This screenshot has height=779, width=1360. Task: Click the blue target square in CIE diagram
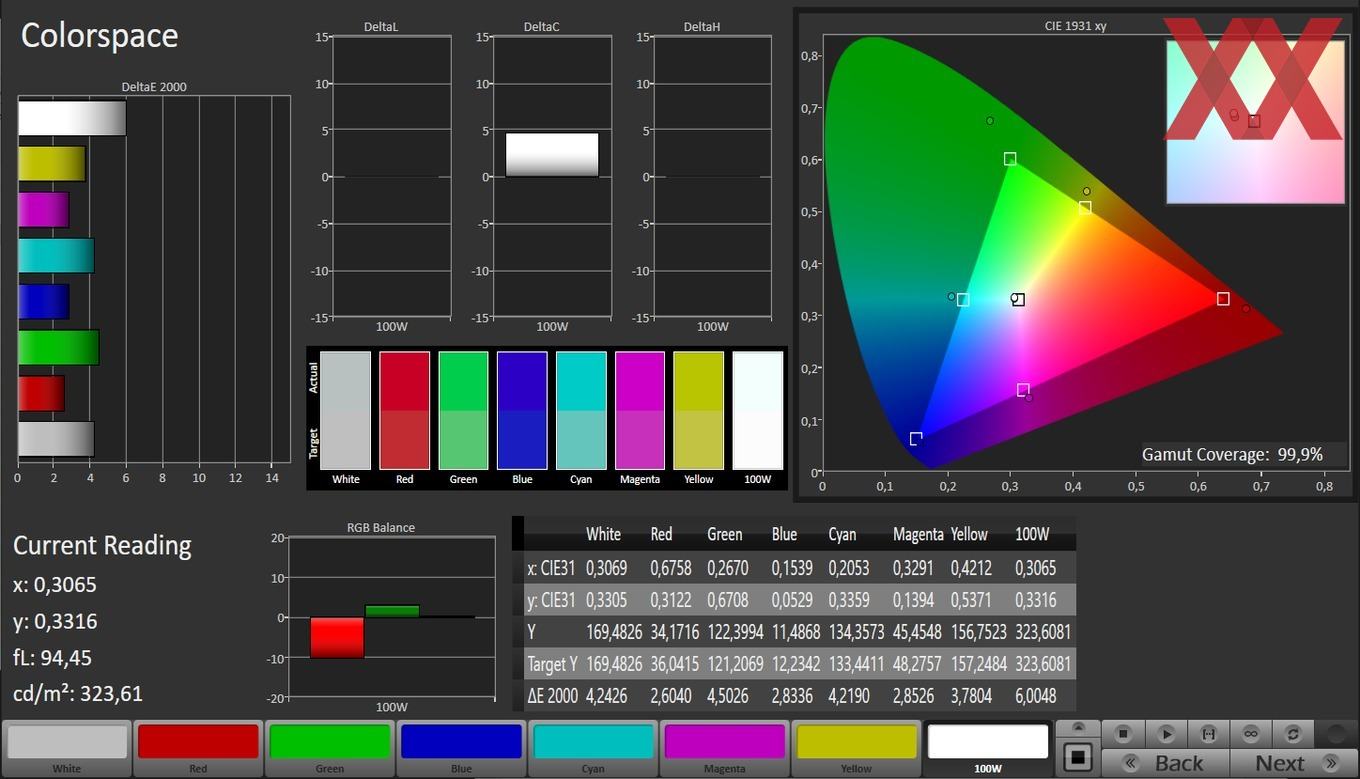(916, 439)
